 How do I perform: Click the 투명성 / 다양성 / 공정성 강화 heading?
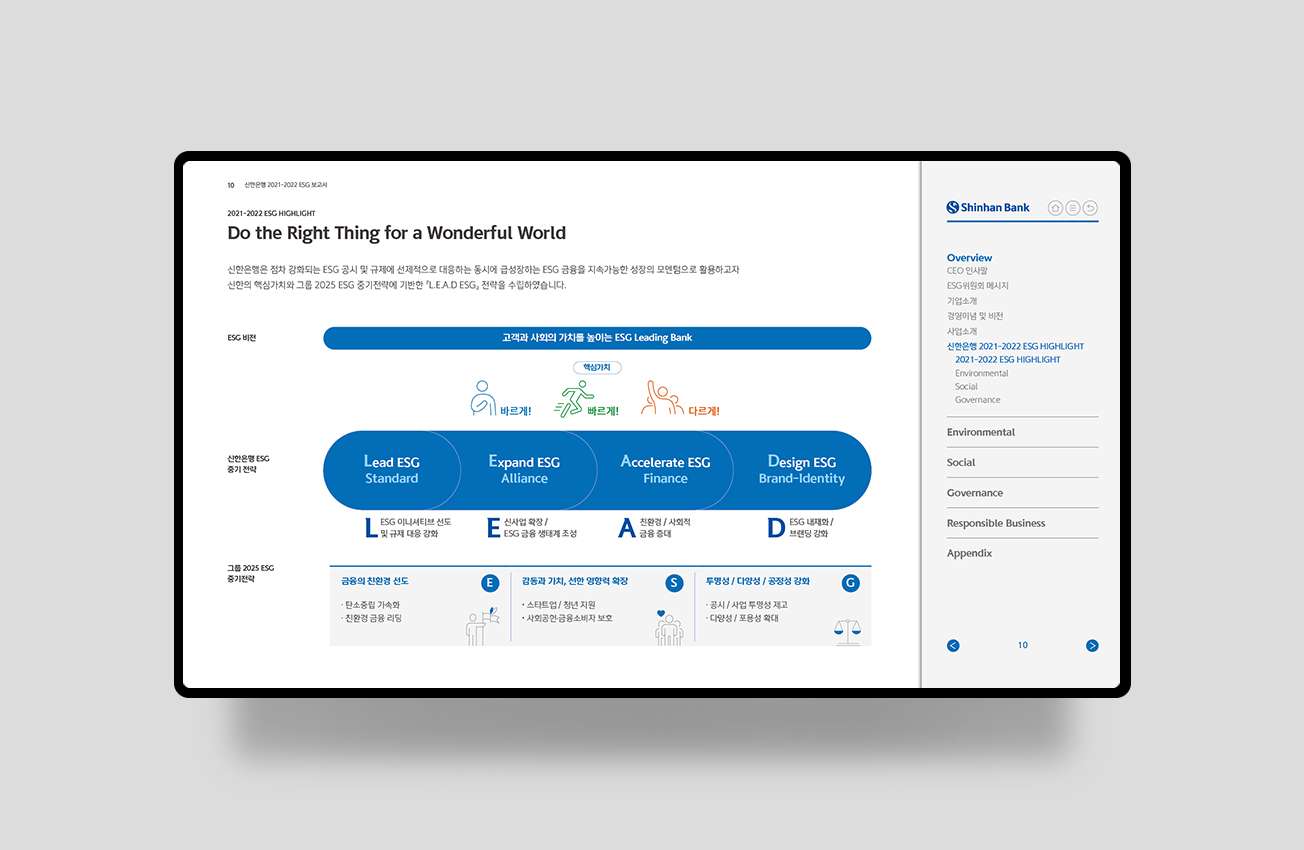point(758,581)
